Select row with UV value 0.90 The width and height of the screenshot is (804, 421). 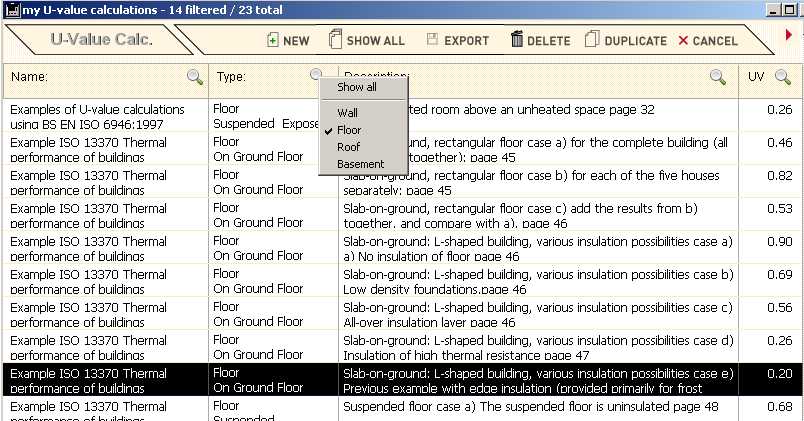(402, 248)
